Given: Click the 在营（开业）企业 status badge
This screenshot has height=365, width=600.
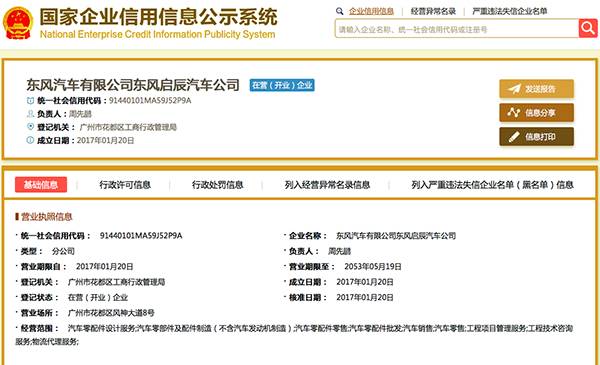Looking at the screenshot, I should point(282,85).
